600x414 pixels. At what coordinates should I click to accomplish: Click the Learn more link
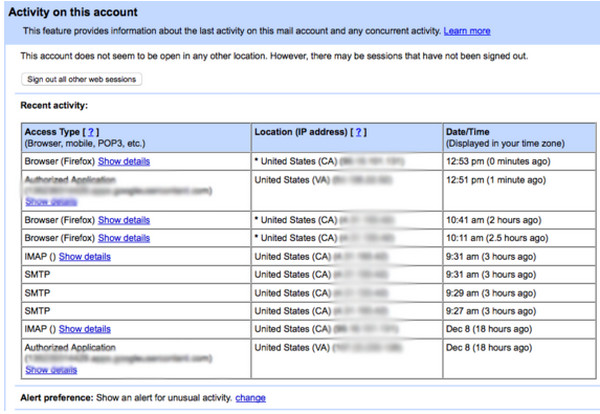[x=467, y=31]
